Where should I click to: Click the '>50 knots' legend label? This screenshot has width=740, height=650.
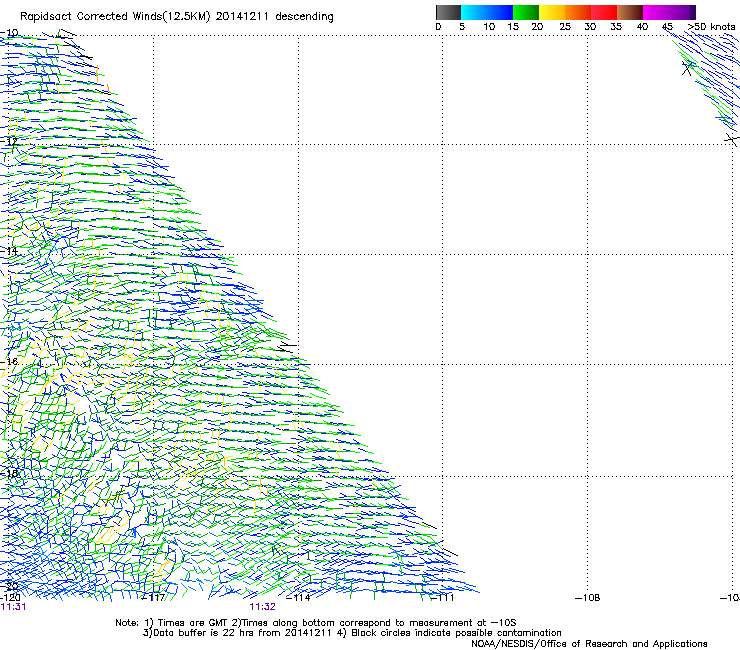tap(711, 27)
